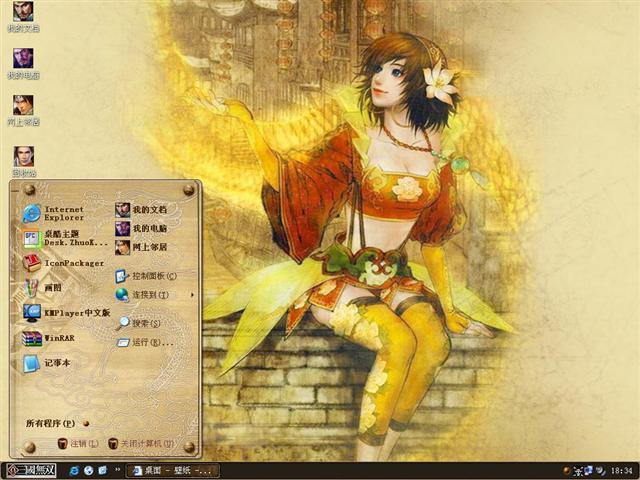Click the orange orb tray expand button
The image size is (640, 480).
566,471
